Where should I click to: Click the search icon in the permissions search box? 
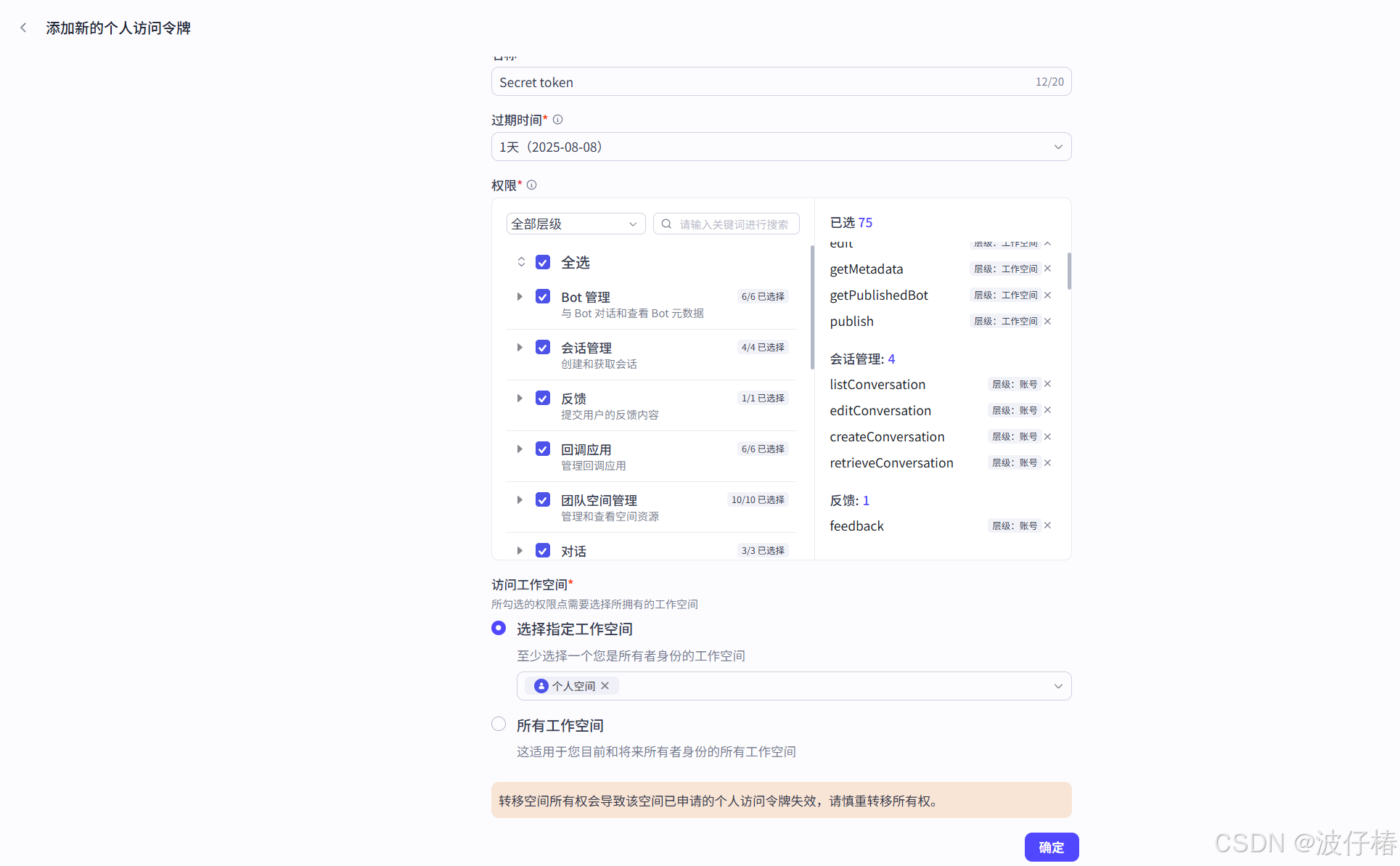coord(666,224)
